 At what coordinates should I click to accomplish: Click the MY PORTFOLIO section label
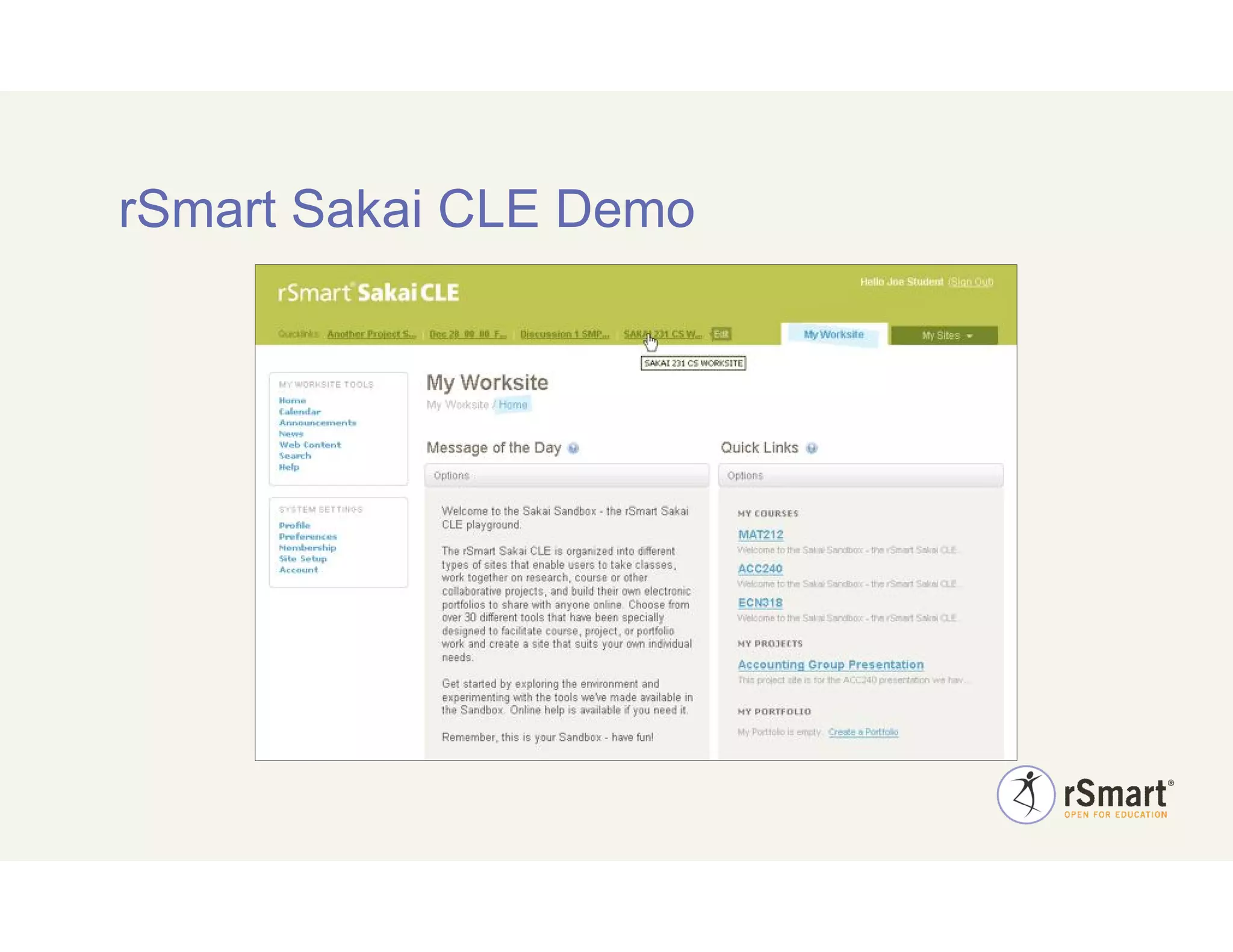[x=774, y=712]
